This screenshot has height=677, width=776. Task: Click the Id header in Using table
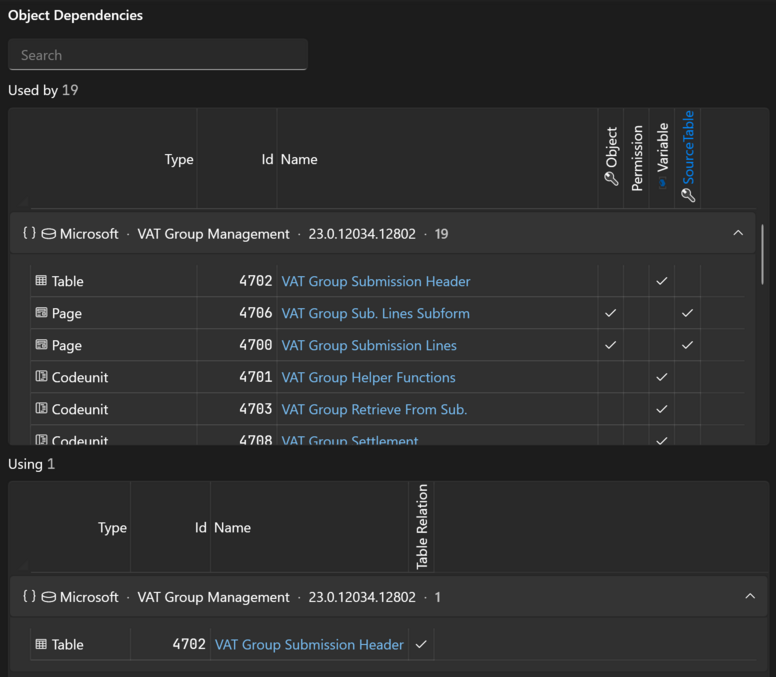(x=200, y=528)
